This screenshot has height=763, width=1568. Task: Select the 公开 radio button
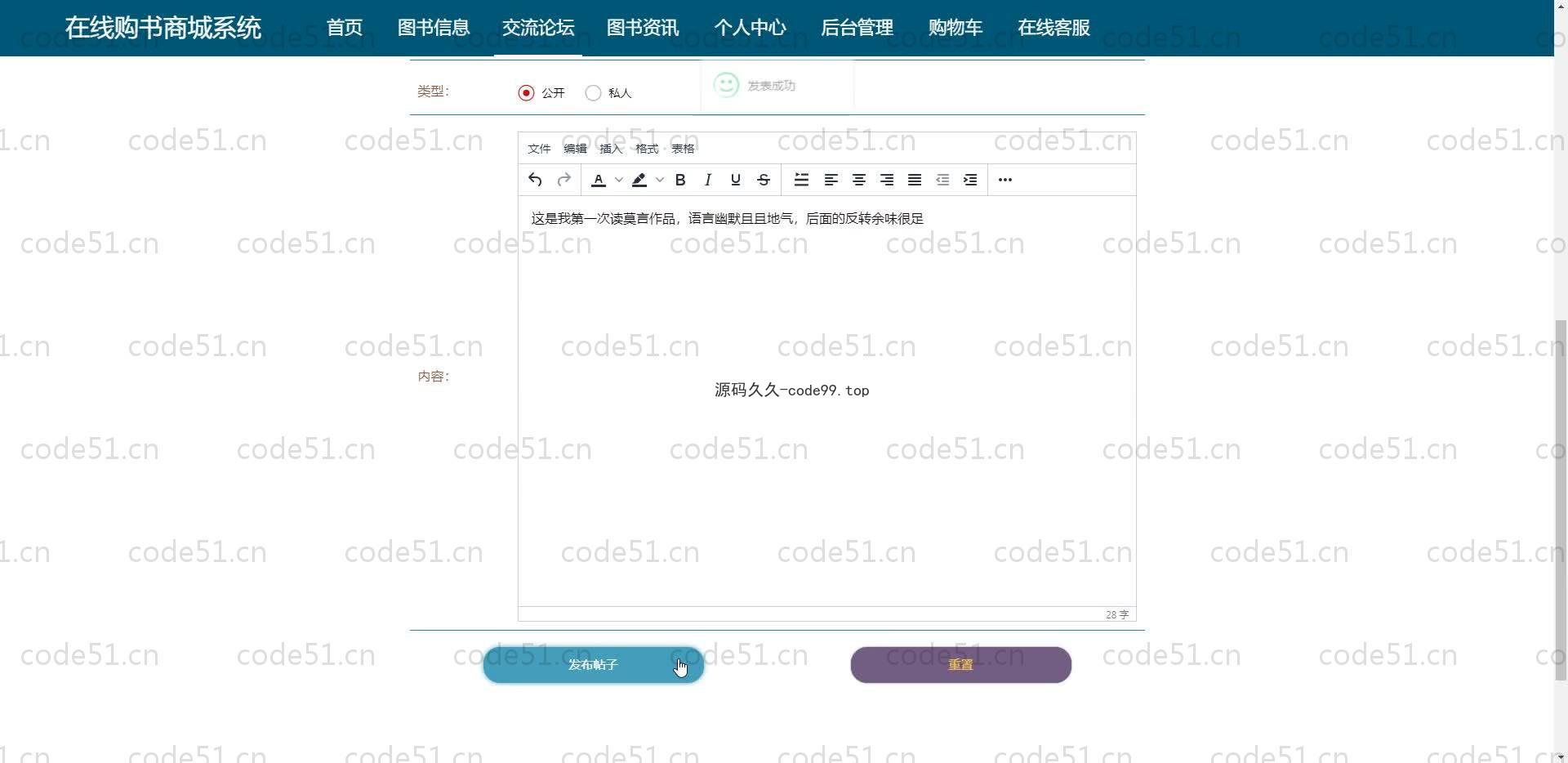tap(527, 93)
